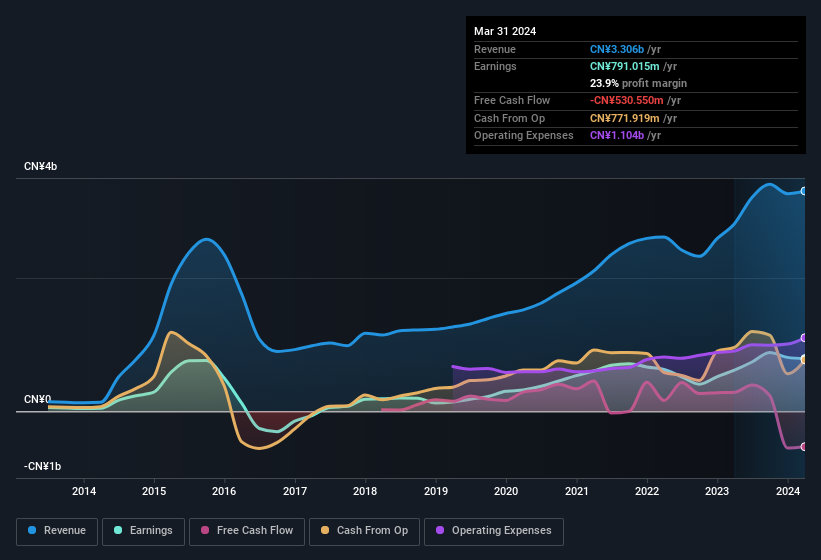Click the orange Cash From Op dot

[326, 531]
